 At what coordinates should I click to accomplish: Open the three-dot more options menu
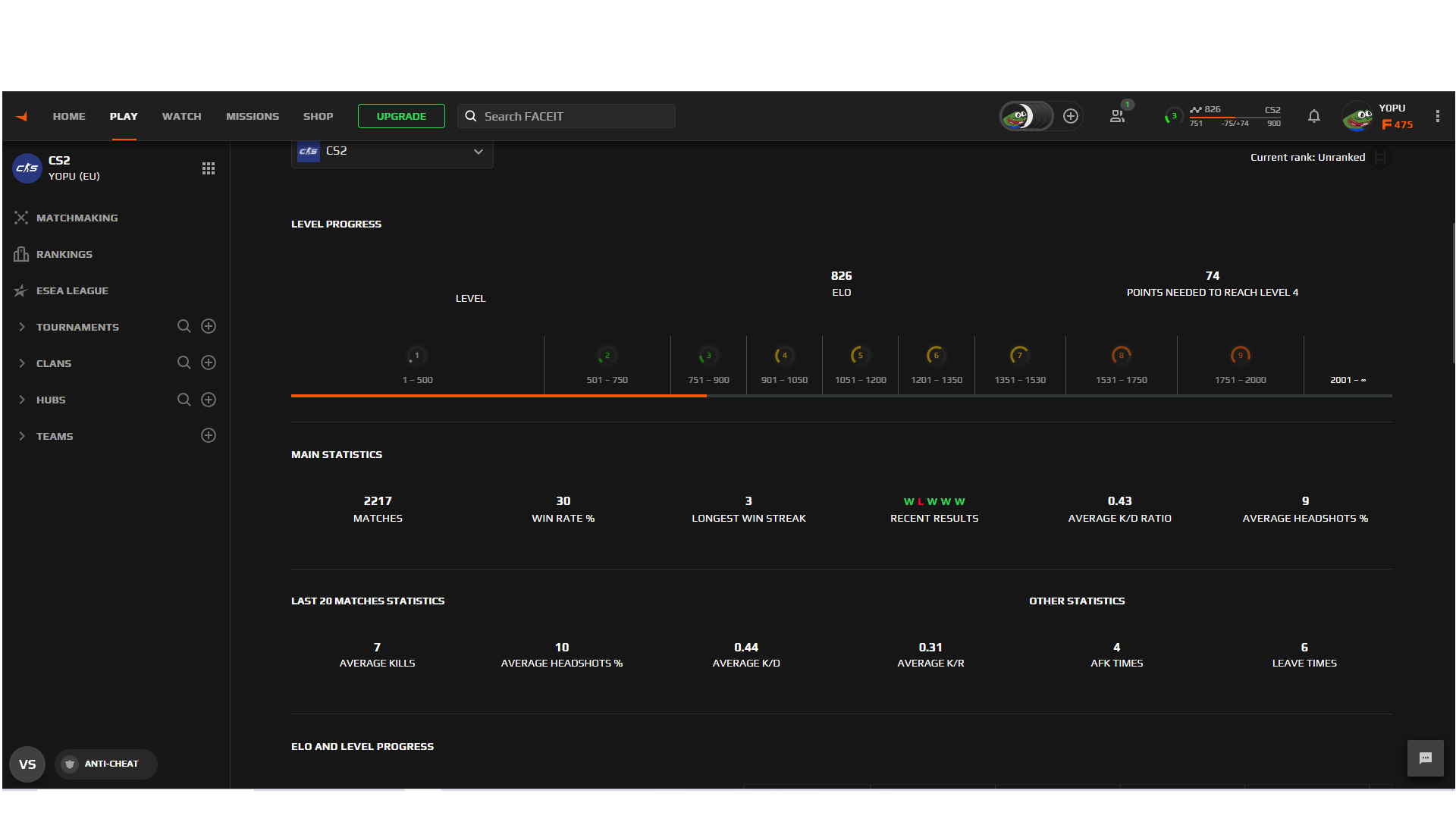coord(1437,116)
